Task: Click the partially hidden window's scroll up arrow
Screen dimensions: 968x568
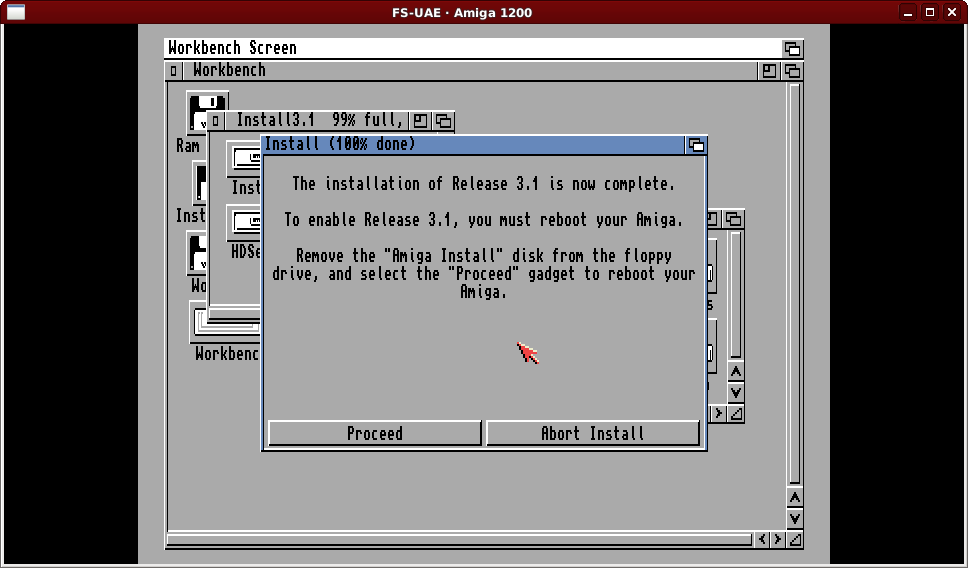Action: pos(735,372)
